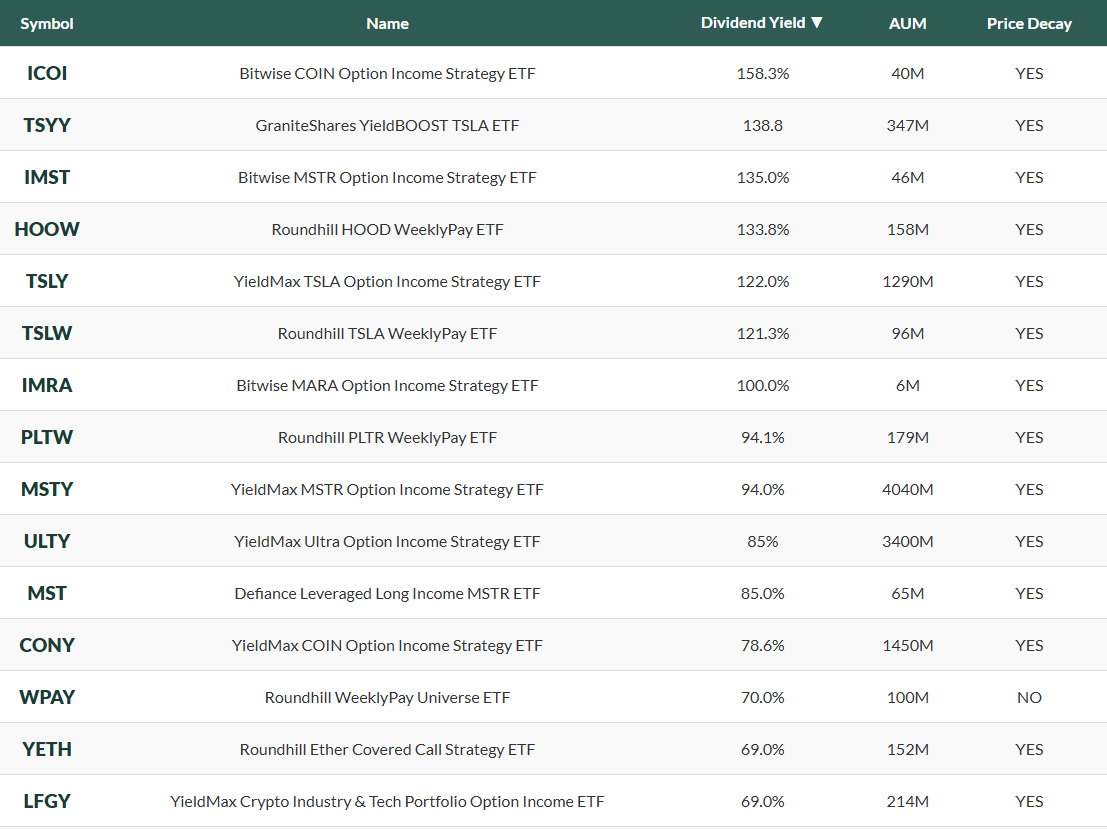Click the 3400M AUM value
Screen dimensions: 1107x830
pos(907,541)
